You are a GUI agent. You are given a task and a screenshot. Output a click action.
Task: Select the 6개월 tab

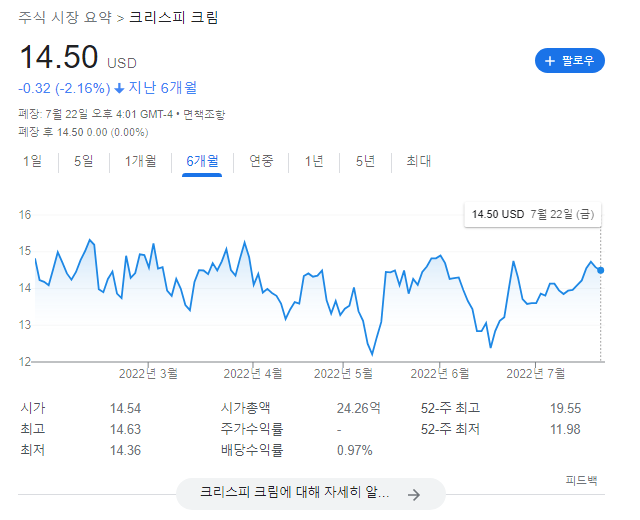click(x=202, y=161)
